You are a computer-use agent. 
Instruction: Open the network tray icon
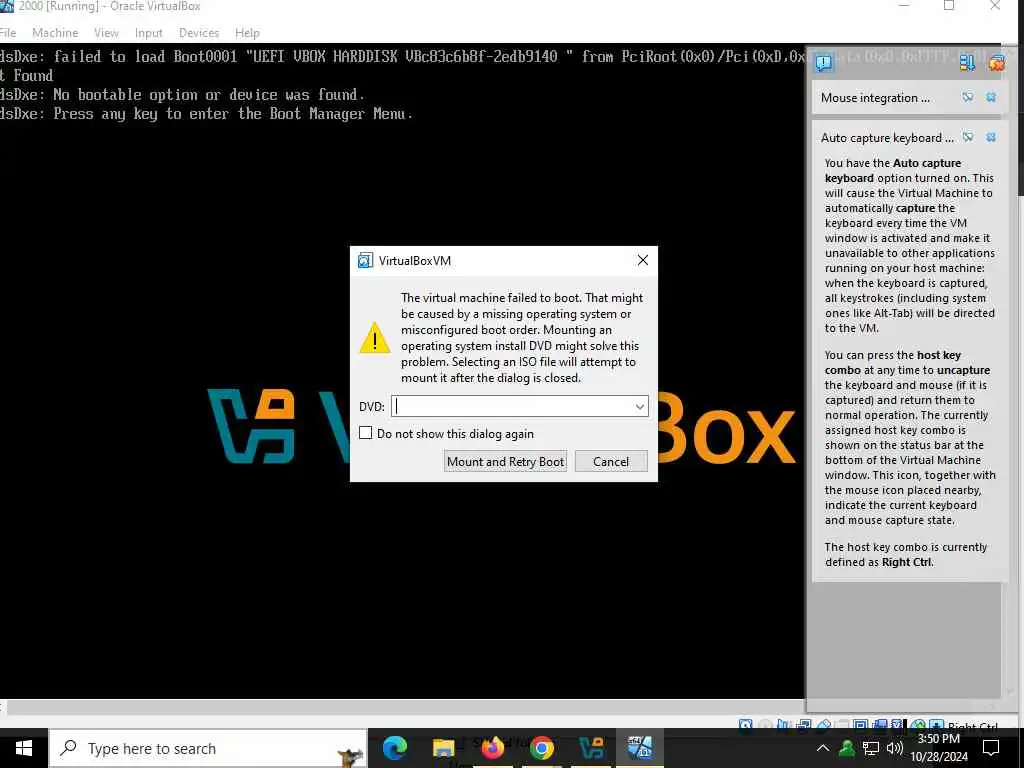point(871,748)
